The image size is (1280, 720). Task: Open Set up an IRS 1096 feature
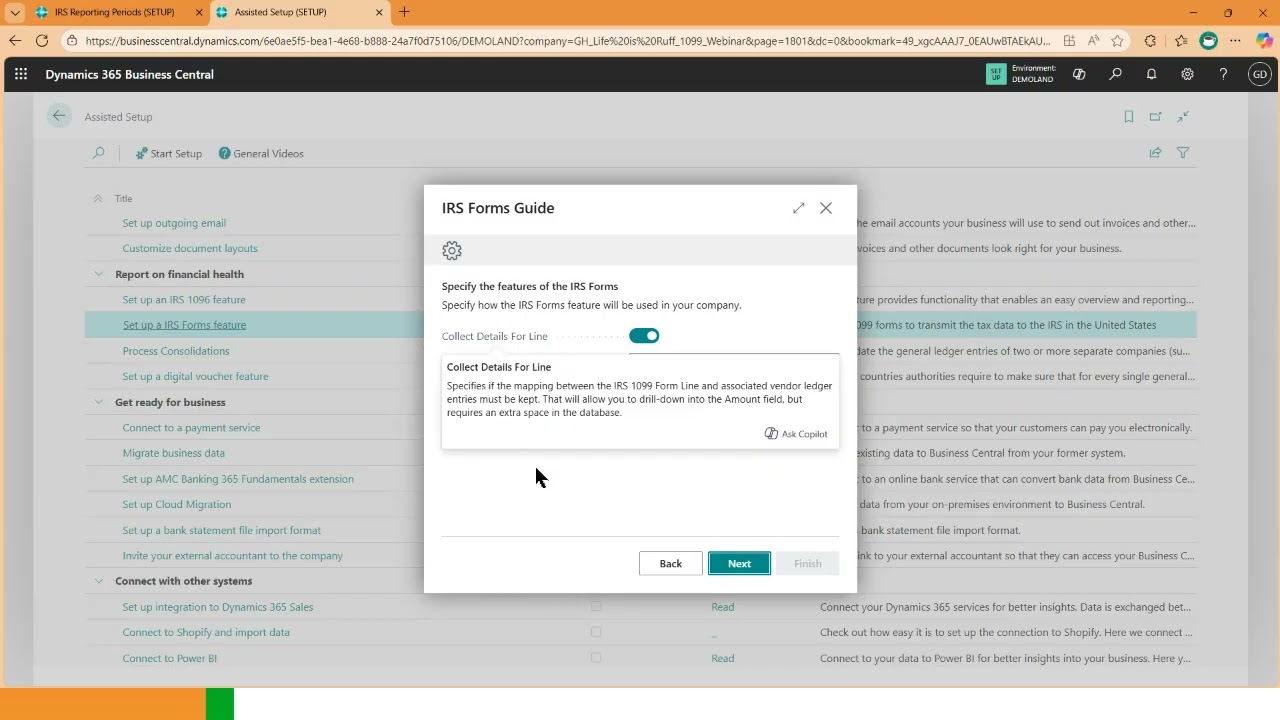[184, 299]
